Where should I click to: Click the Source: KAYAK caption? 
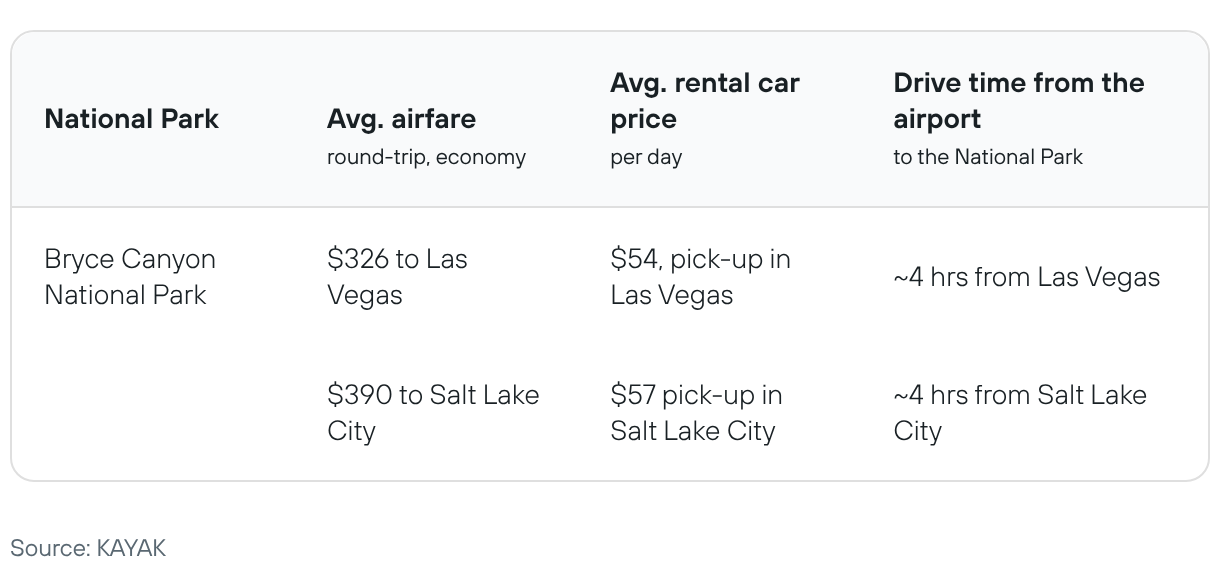click(88, 548)
